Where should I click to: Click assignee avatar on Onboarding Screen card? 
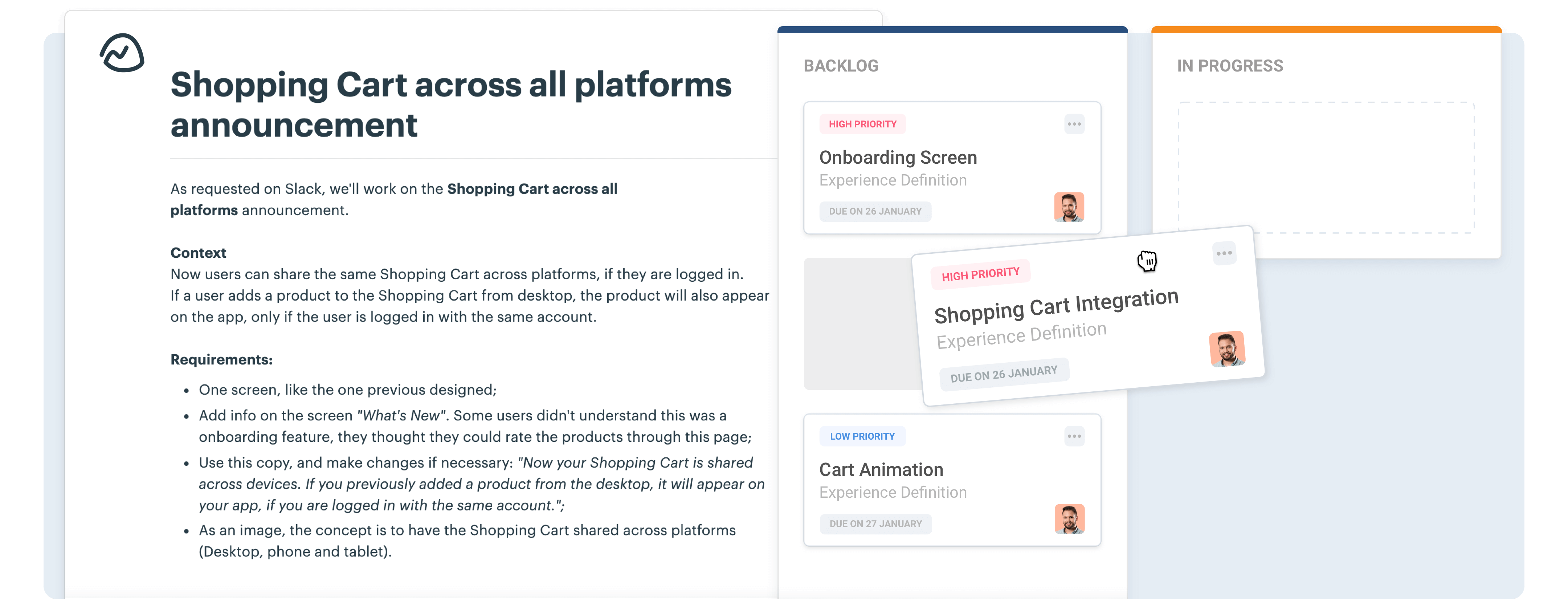click(x=1069, y=208)
